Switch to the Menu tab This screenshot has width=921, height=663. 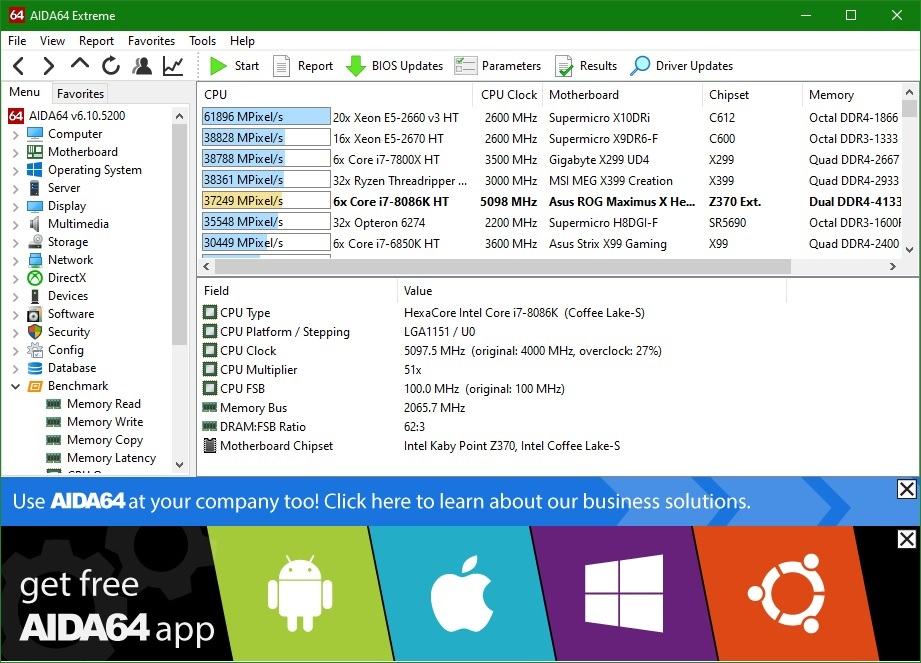pyautogui.click(x=25, y=92)
